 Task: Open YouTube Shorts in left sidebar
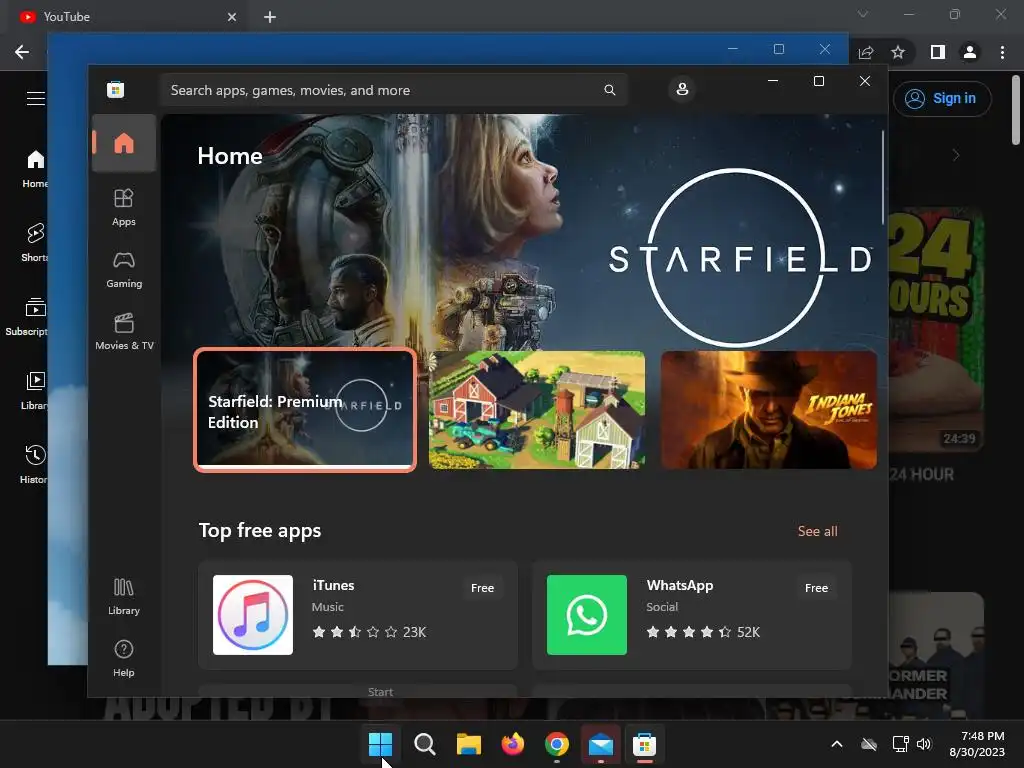[x=35, y=243]
